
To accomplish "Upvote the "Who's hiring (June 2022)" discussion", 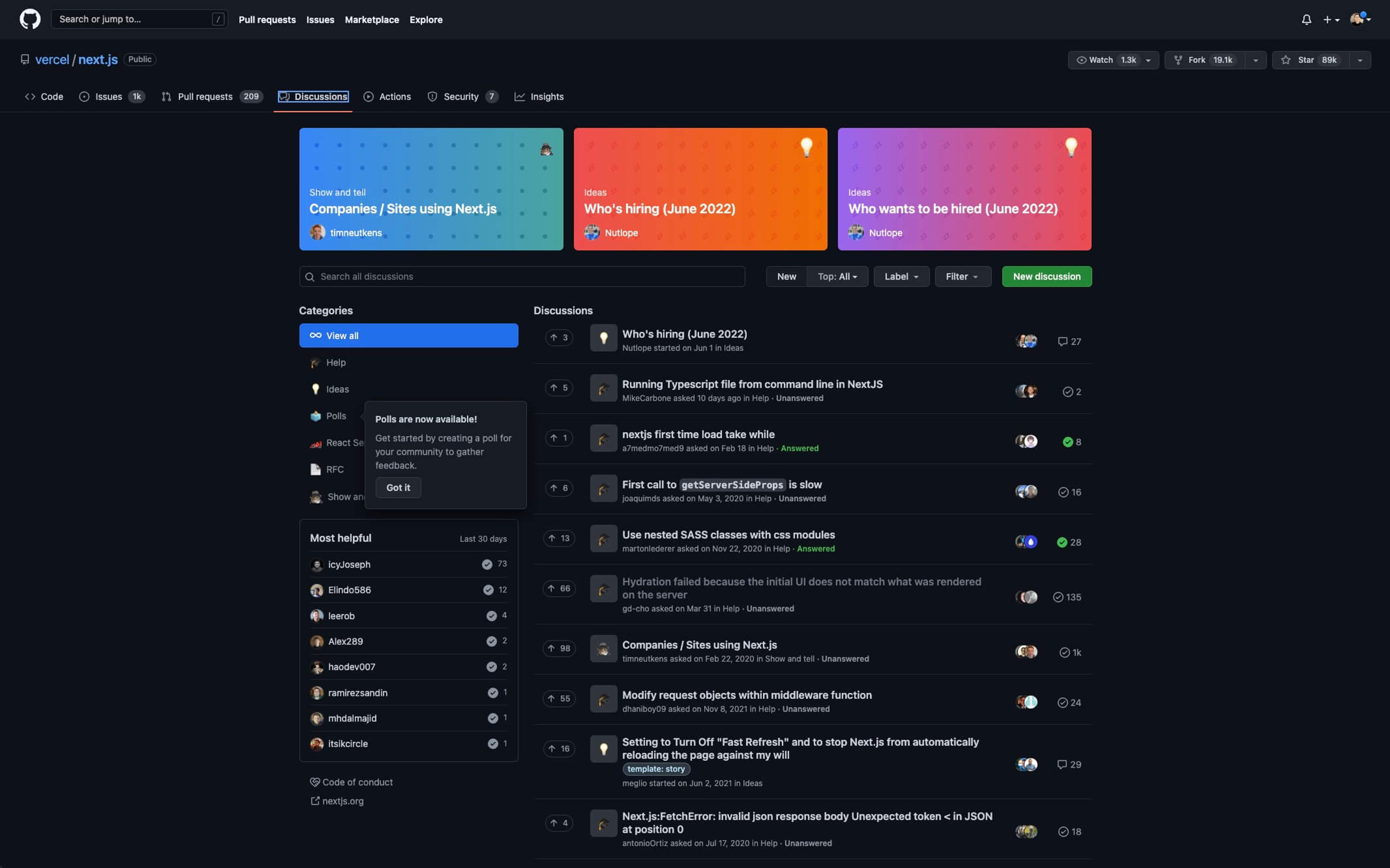I will (x=559, y=338).
